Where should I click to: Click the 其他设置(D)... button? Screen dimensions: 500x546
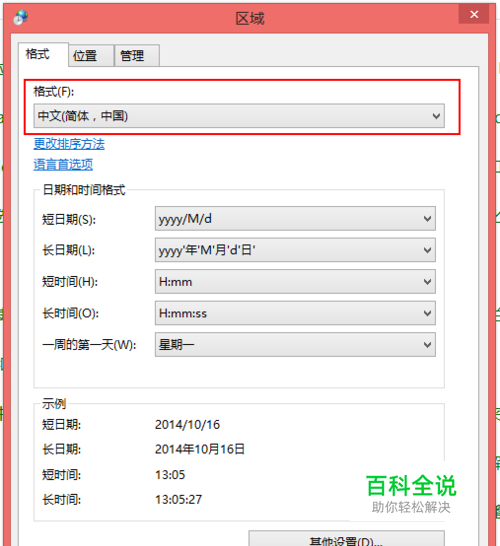346,539
